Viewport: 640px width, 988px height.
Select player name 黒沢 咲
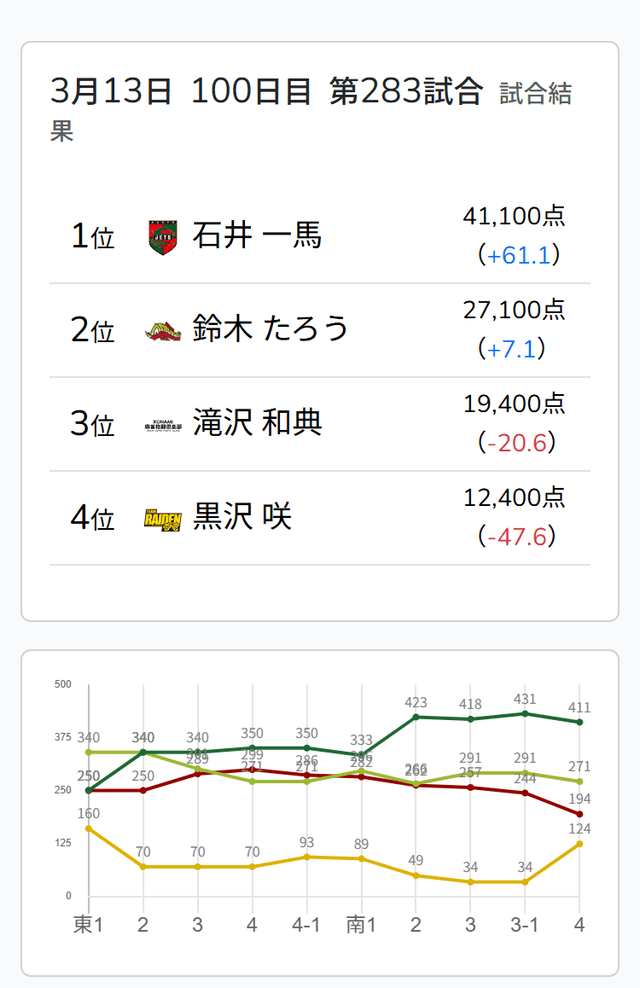pyautogui.click(x=242, y=519)
